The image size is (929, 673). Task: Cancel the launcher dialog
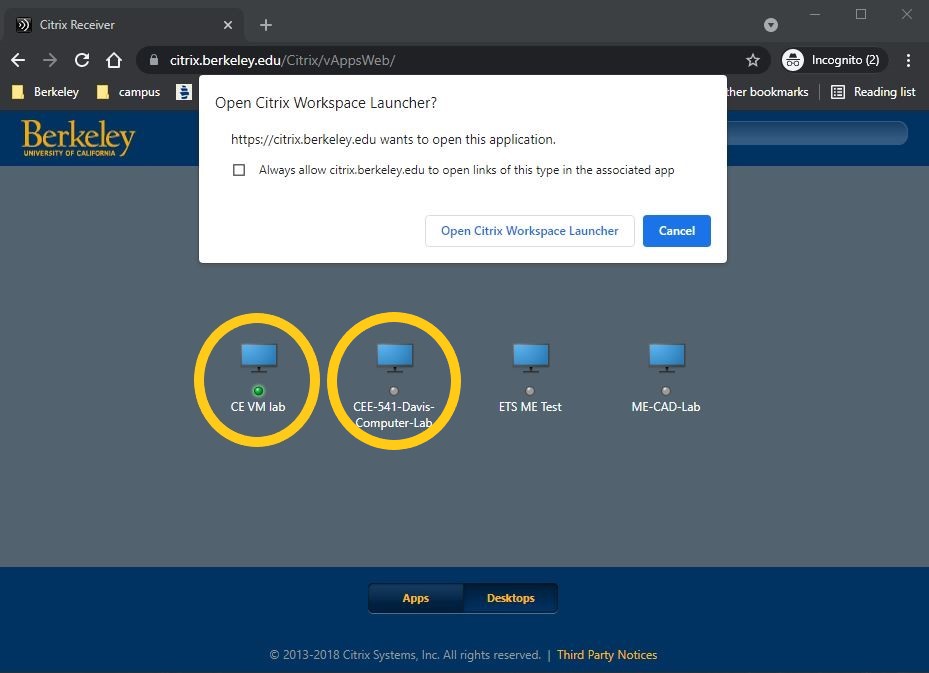click(677, 231)
